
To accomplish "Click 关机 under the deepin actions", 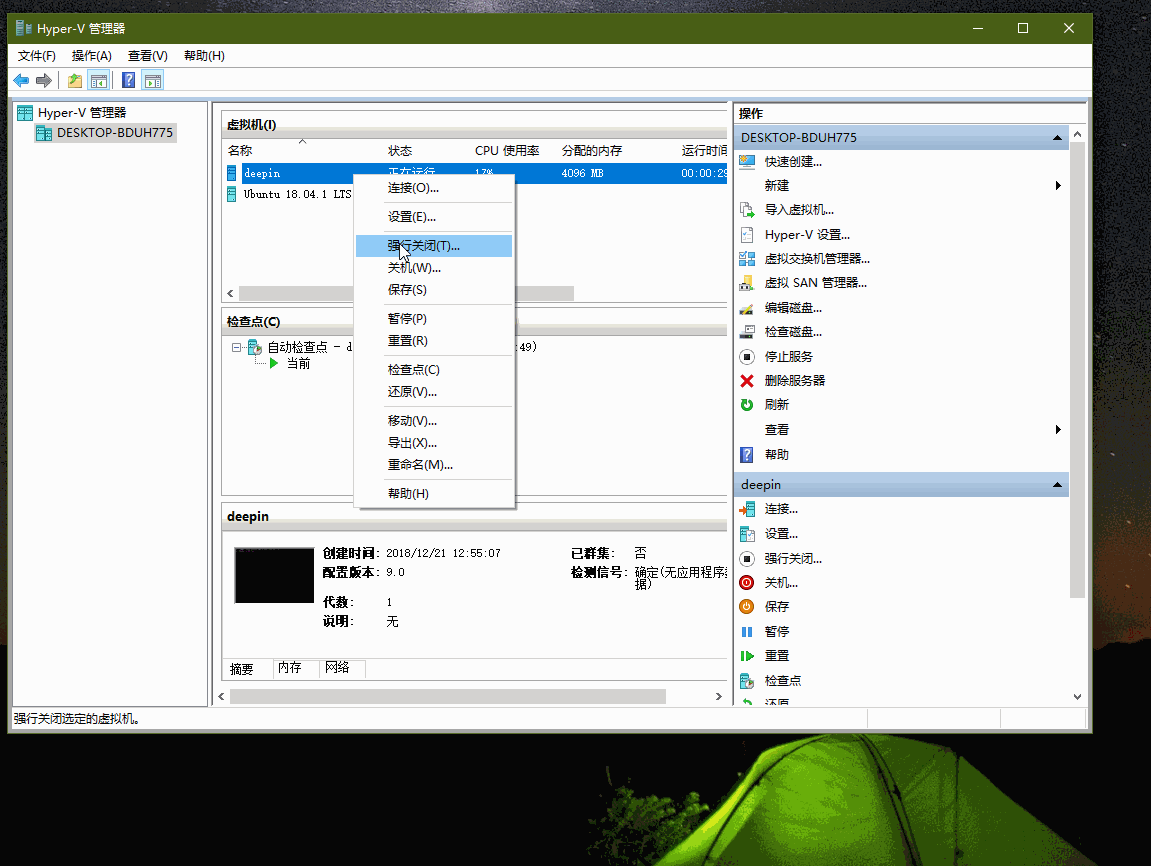I will coord(781,583).
